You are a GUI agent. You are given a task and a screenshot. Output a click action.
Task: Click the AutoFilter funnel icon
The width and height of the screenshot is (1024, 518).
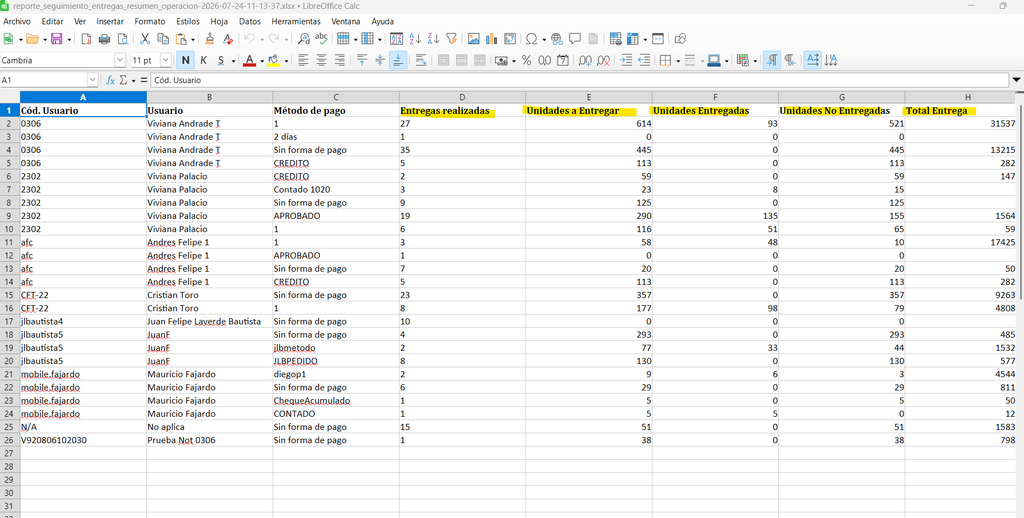[x=451, y=39]
